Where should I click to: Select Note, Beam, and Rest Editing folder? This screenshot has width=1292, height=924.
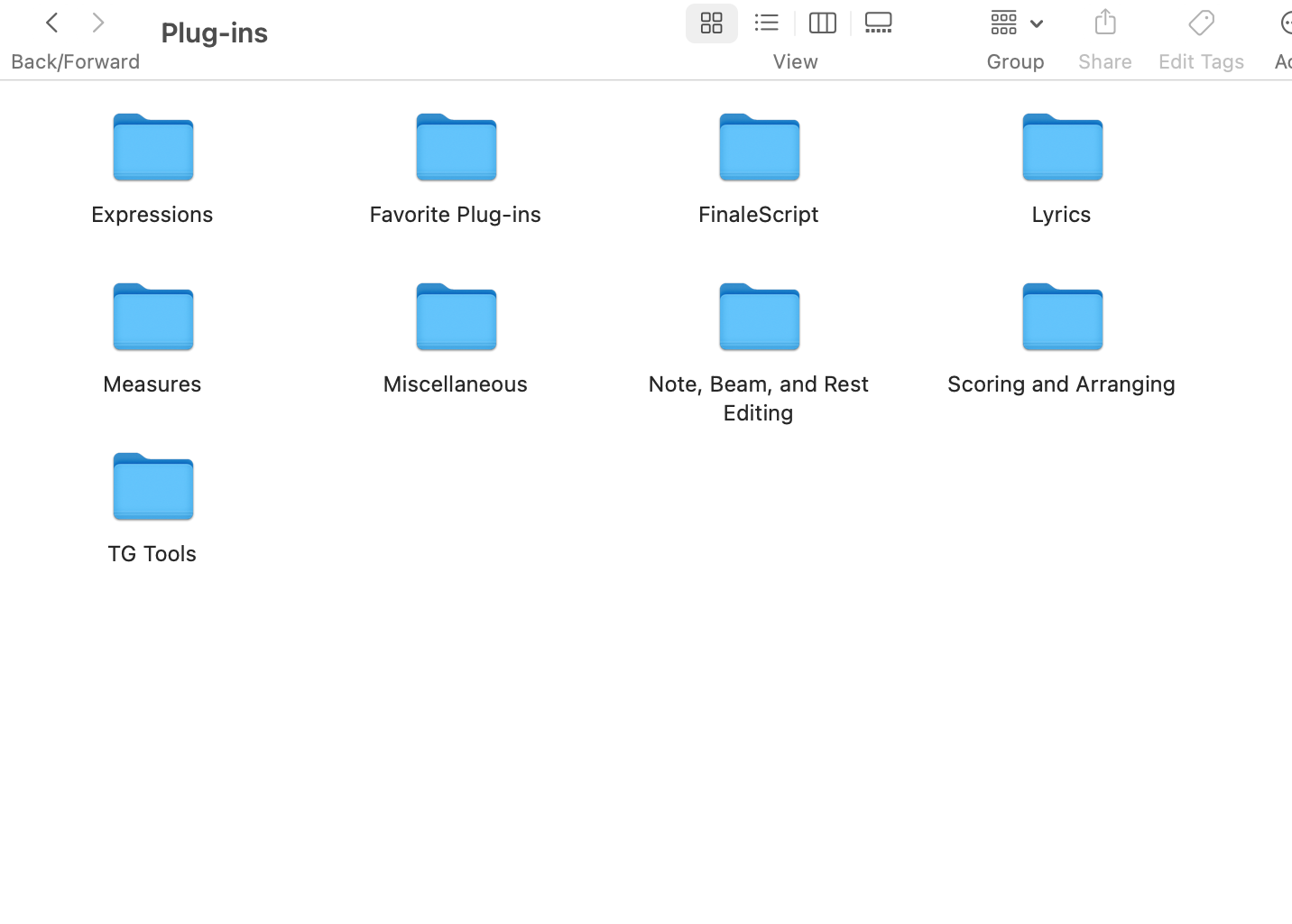759,318
